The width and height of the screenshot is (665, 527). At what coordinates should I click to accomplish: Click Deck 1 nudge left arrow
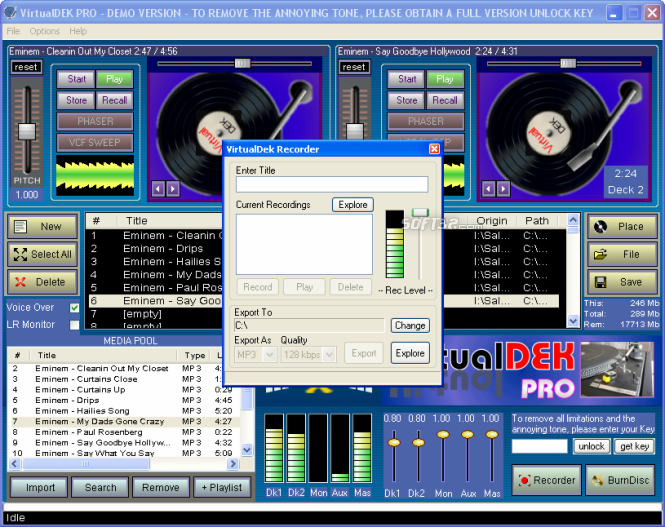158,188
